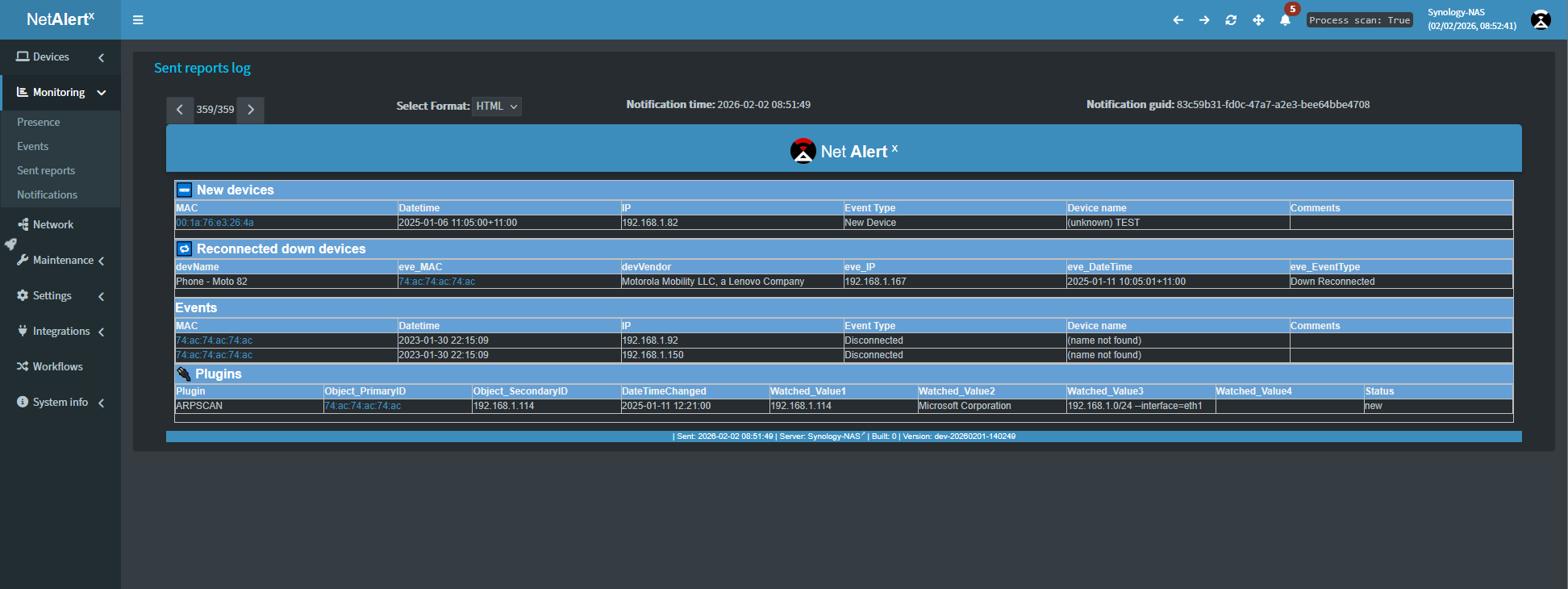Go to previous report with left chevron
The width and height of the screenshot is (1568, 589).
[x=180, y=110]
